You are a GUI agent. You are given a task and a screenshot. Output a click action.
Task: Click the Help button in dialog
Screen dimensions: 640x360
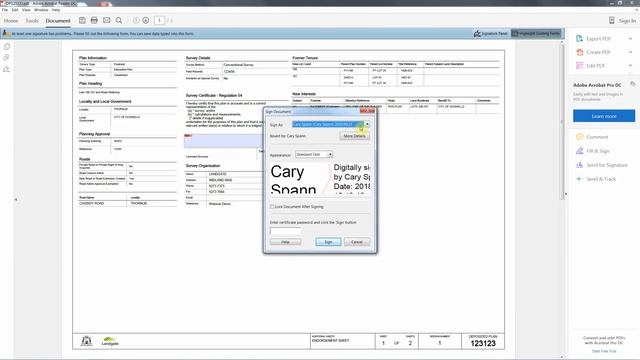coord(285,242)
